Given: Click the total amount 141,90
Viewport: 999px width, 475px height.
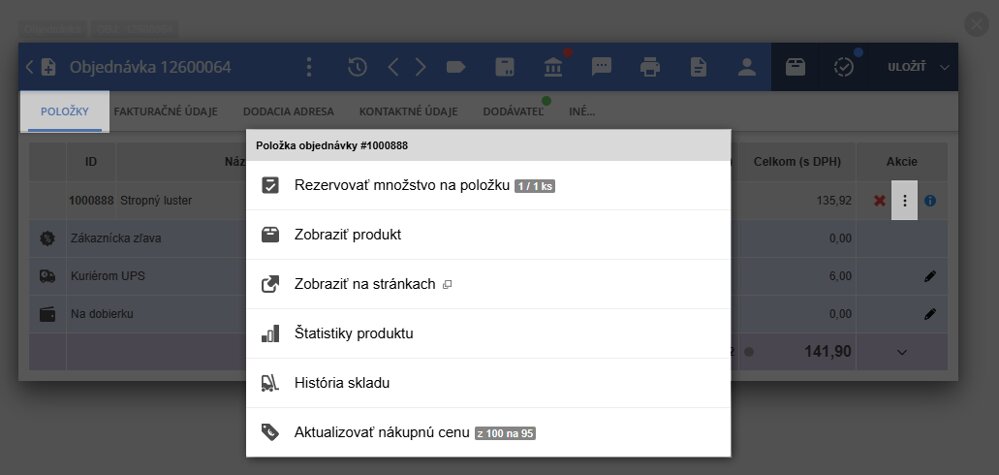Looking at the screenshot, I should click(x=828, y=351).
